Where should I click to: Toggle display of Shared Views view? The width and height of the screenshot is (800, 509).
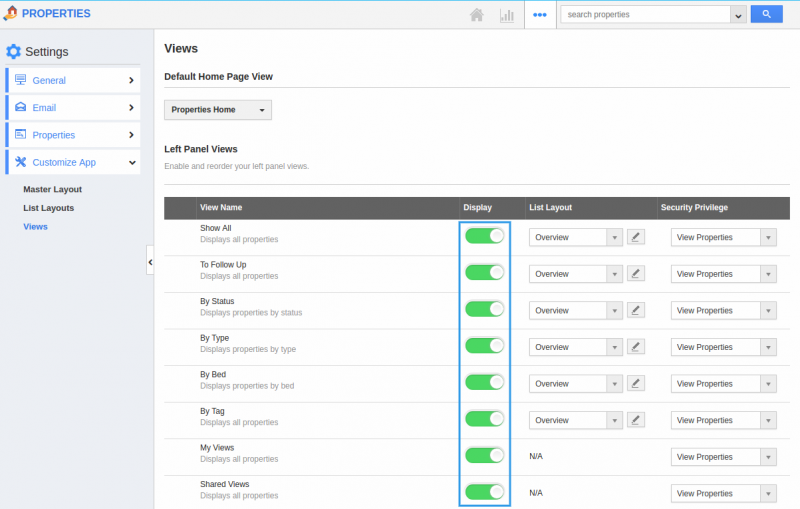tap(485, 492)
